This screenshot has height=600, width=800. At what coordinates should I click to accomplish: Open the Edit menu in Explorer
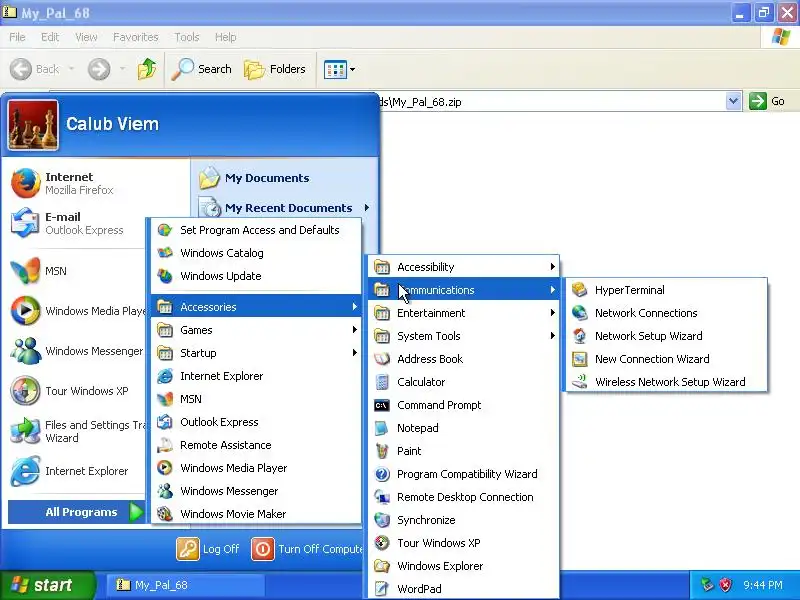[x=49, y=37]
